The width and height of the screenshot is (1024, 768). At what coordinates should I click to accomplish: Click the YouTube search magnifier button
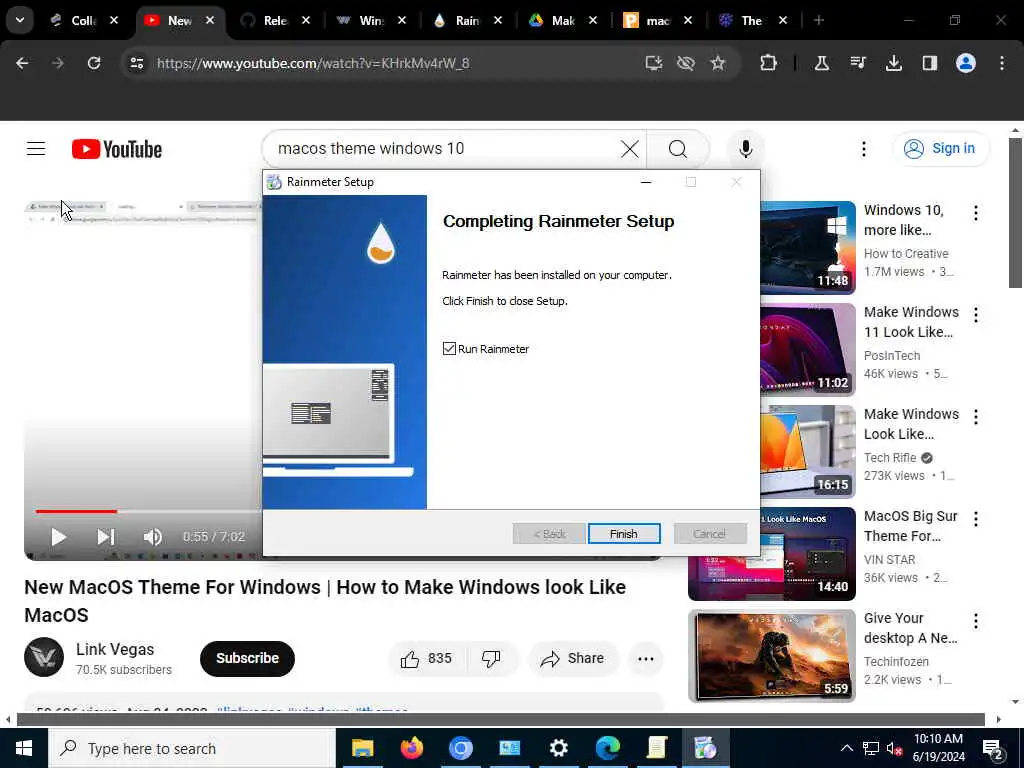pyautogui.click(x=678, y=149)
